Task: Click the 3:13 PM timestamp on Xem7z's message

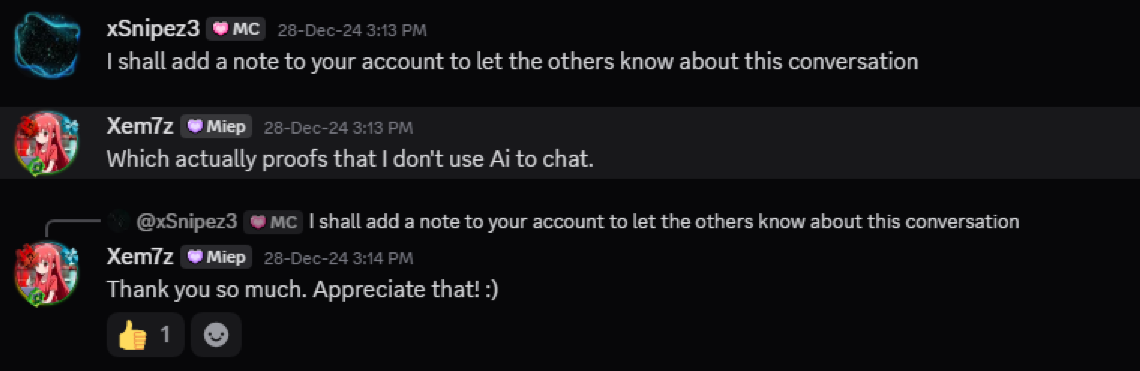Action: (338, 128)
